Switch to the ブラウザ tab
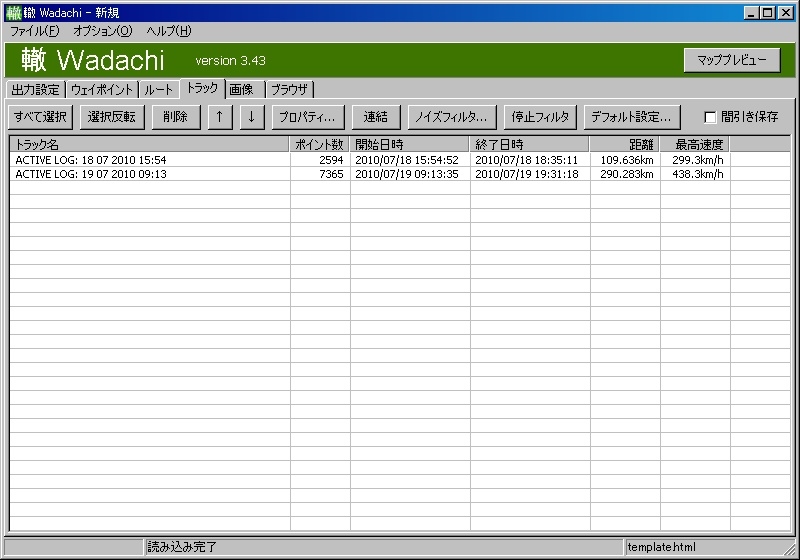The image size is (800, 560). coord(289,90)
